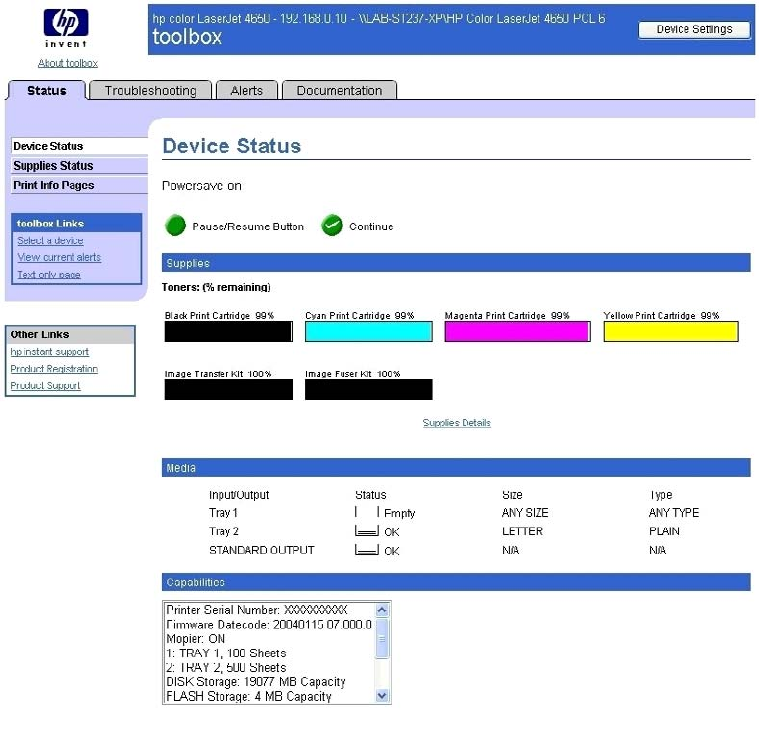Click the Cyan Print Cartridge level bar
The image size is (759, 729).
pos(369,332)
